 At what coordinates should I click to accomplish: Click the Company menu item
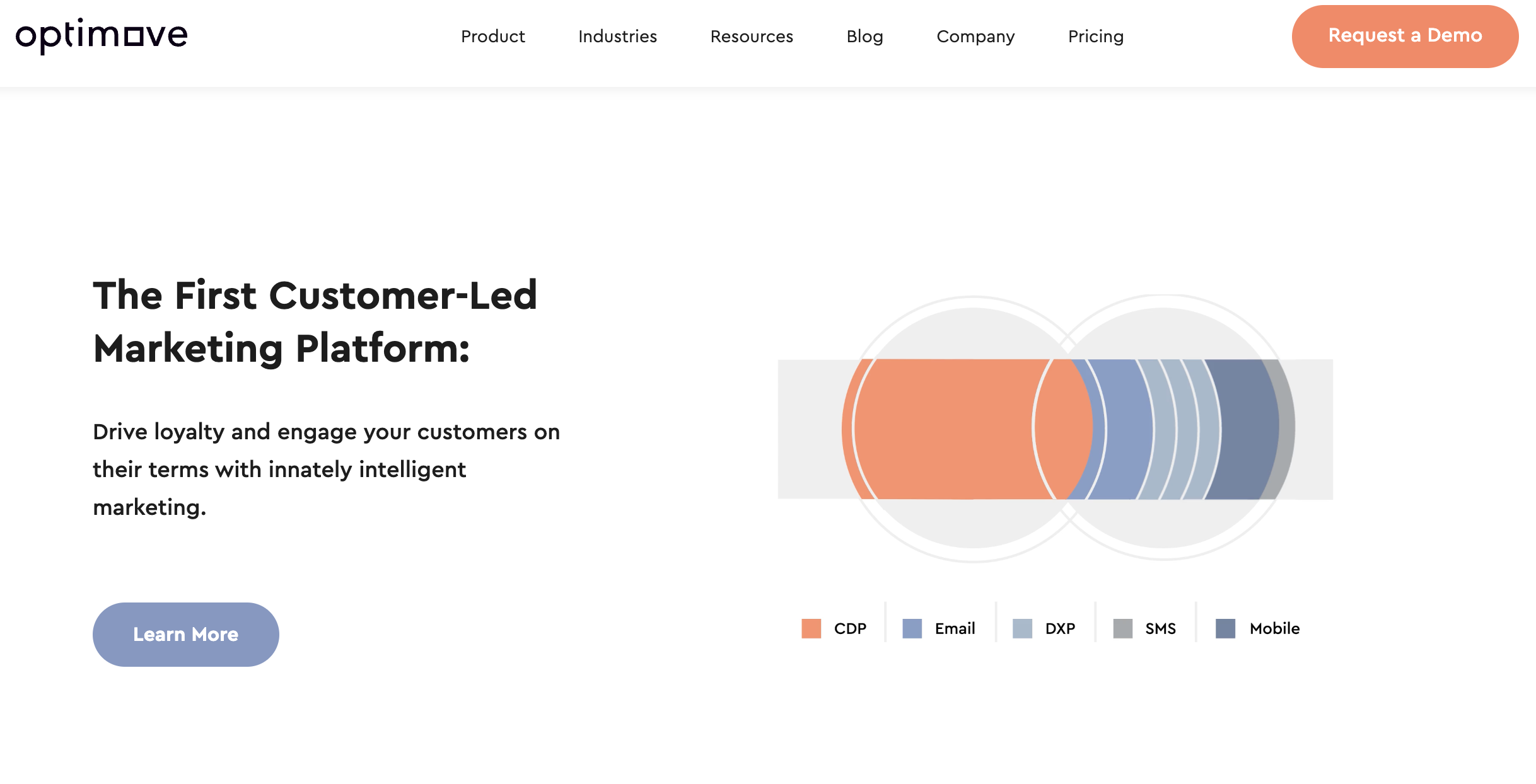976,36
